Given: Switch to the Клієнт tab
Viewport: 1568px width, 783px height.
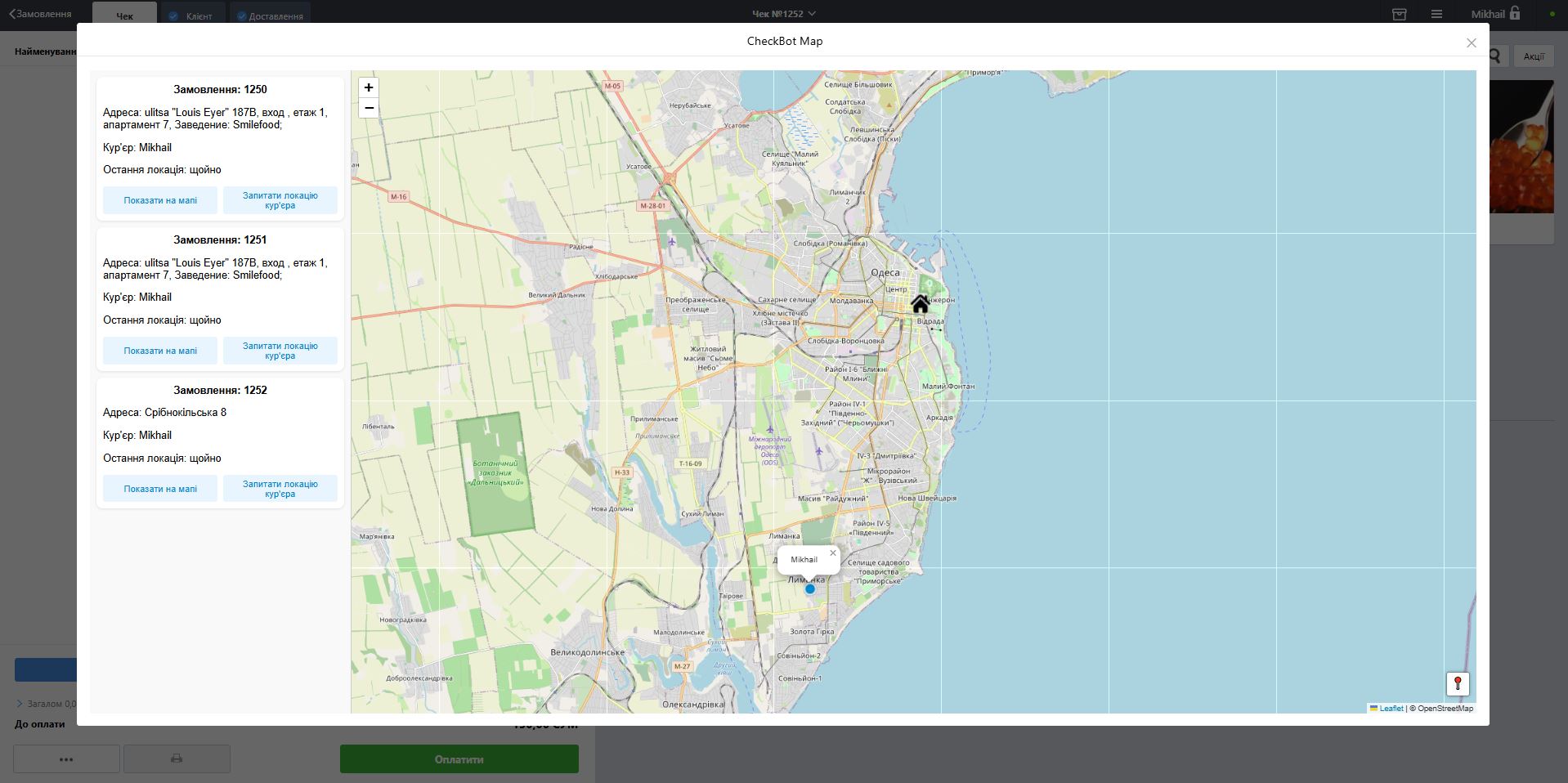Looking at the screenshot, I should coord(192,16).
